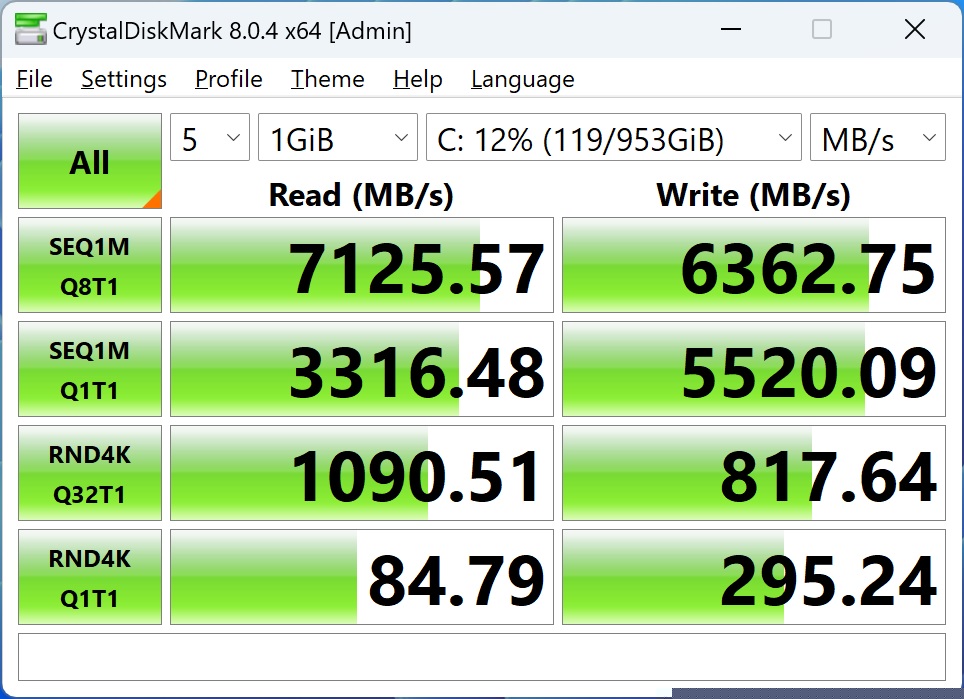Run the SEQ1M Q8T1 test
Viewport: 964px width, 699px height.
pos(90,265)
